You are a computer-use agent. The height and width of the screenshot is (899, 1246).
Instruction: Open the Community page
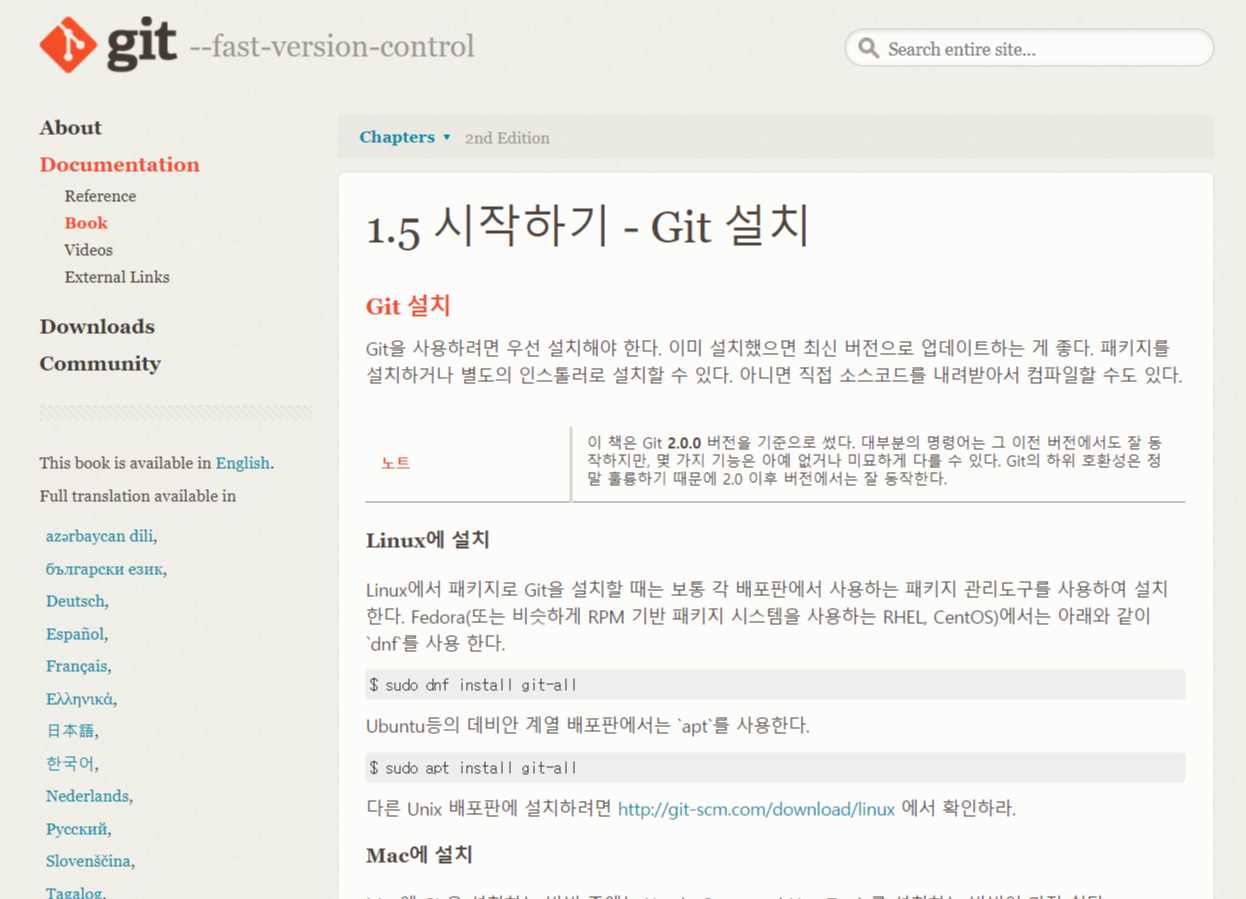click(x=100, y=363)
